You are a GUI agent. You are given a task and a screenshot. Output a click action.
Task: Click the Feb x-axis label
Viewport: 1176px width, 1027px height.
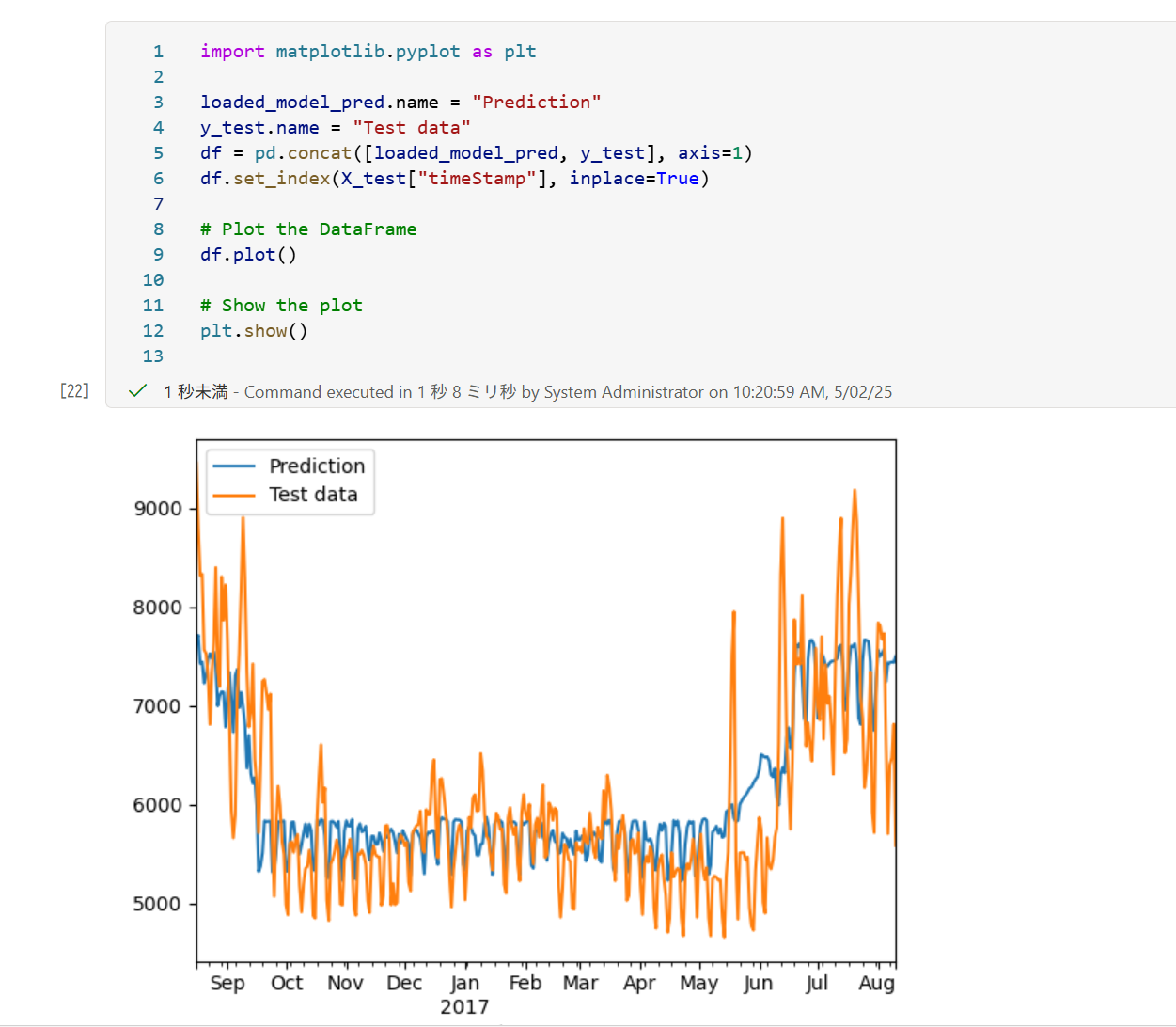point(525,983)
